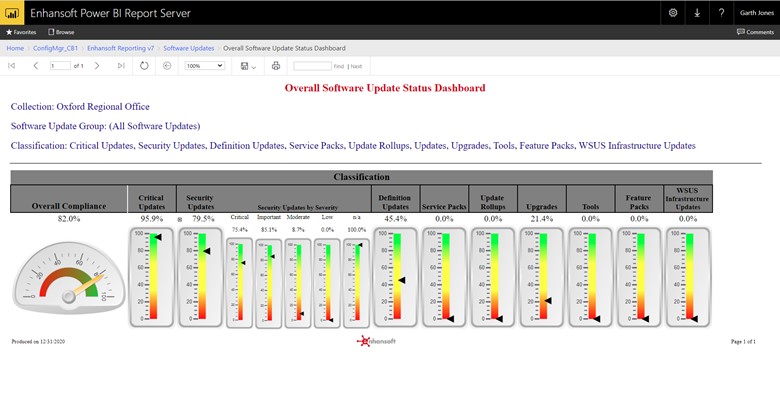Open the help question mark menu
780x403 pixels.
click(x=721, y=12)
